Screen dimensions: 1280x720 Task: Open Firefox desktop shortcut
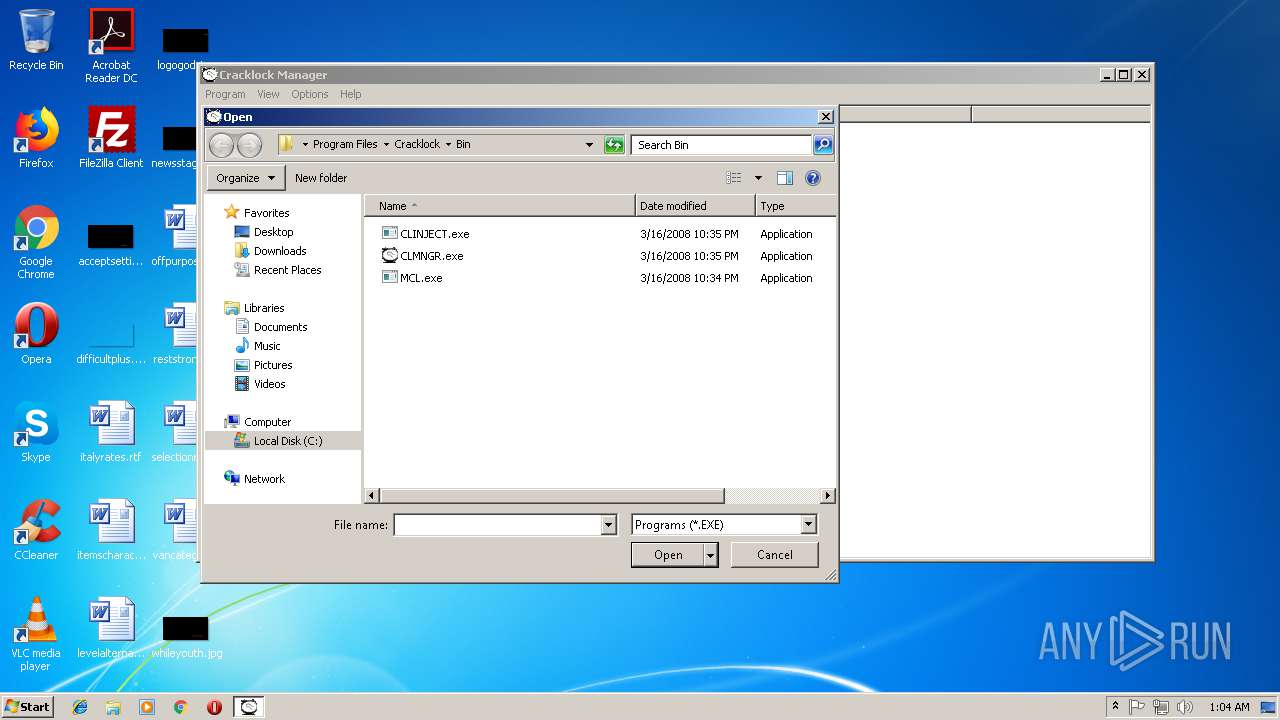click(x=36, y=138)
